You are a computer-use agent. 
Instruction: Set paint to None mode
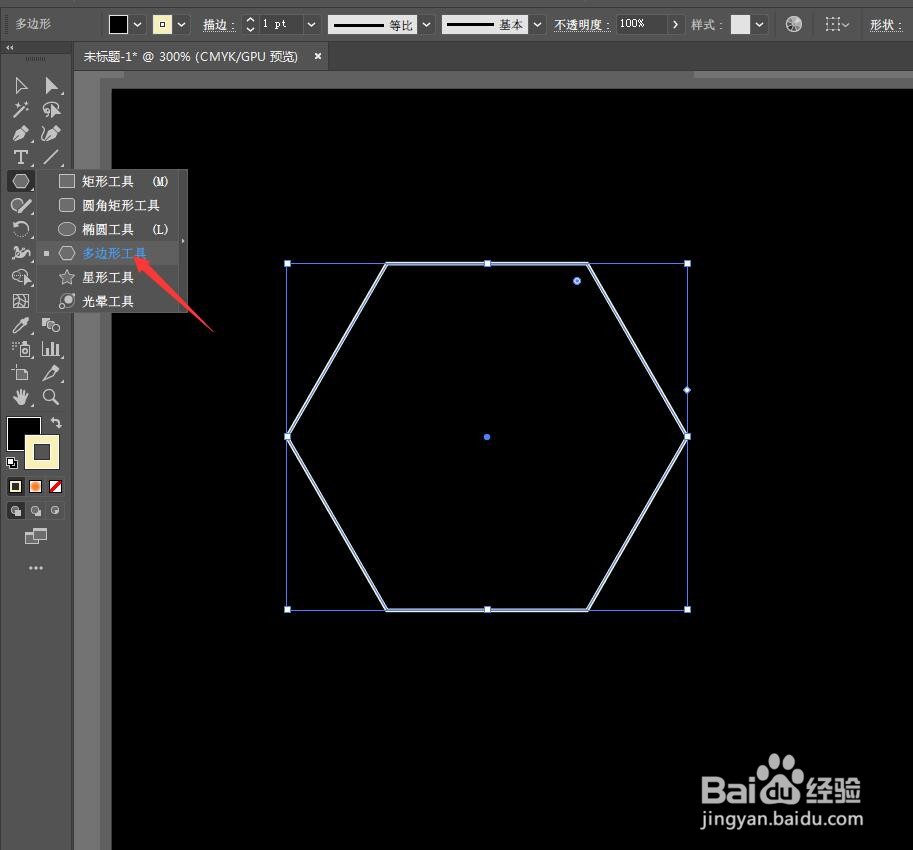(55, 486)
